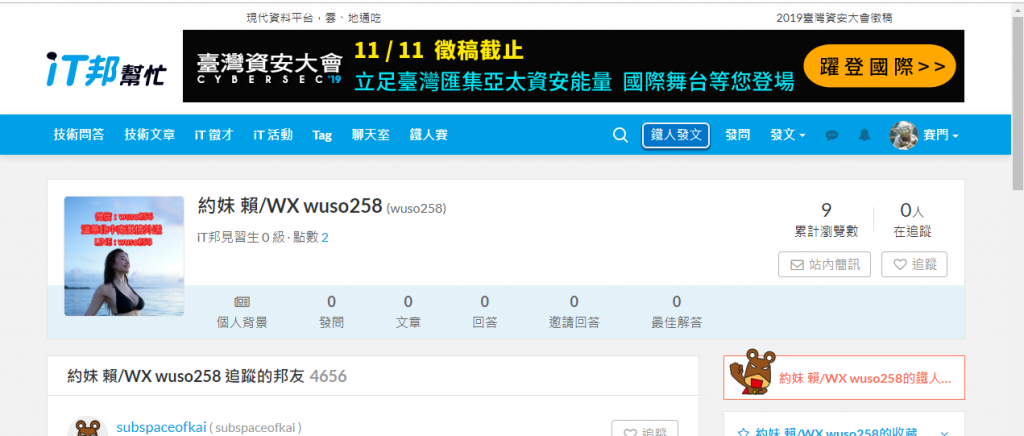Open the 邀請回答 count tab
1024x436 pixels.
[x=574, y=311]
